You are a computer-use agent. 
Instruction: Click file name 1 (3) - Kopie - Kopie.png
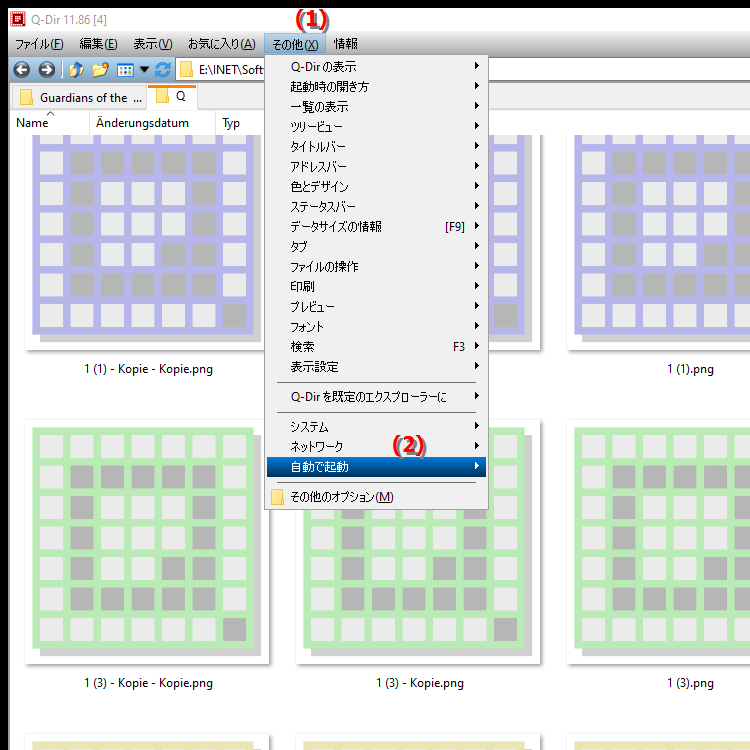click(x=148, y=683)
